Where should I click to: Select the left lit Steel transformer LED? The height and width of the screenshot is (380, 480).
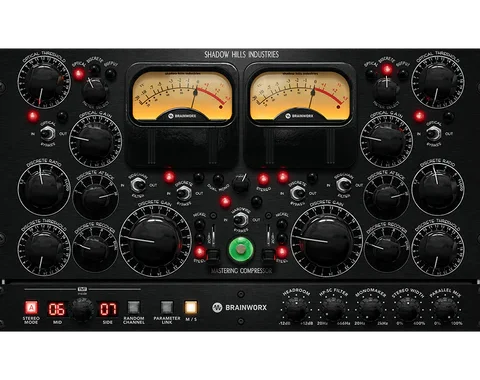(199, 252)
